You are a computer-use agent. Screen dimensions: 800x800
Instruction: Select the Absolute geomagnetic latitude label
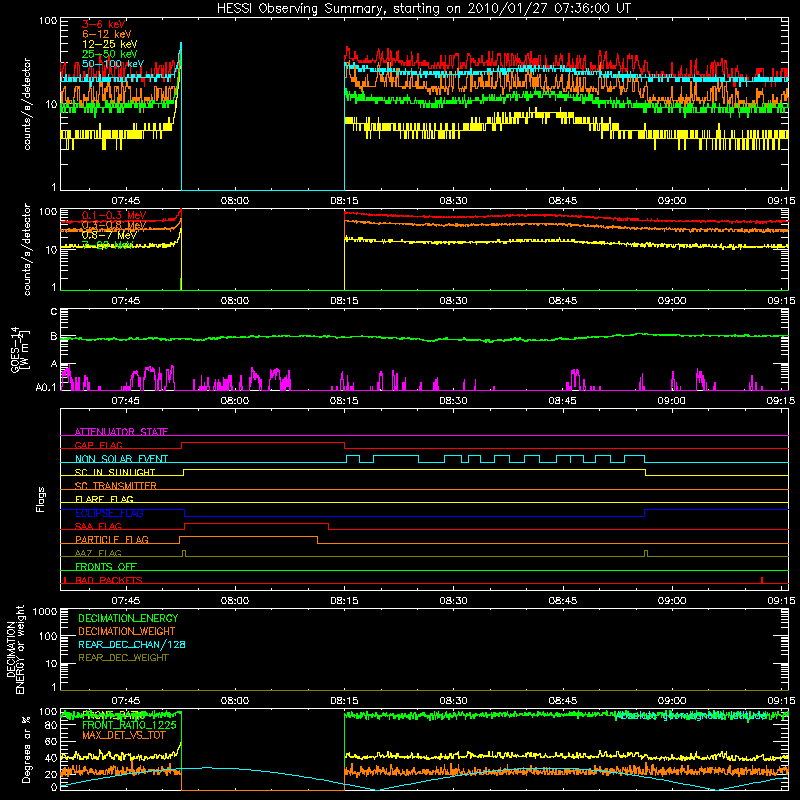[x=691, y=716]
